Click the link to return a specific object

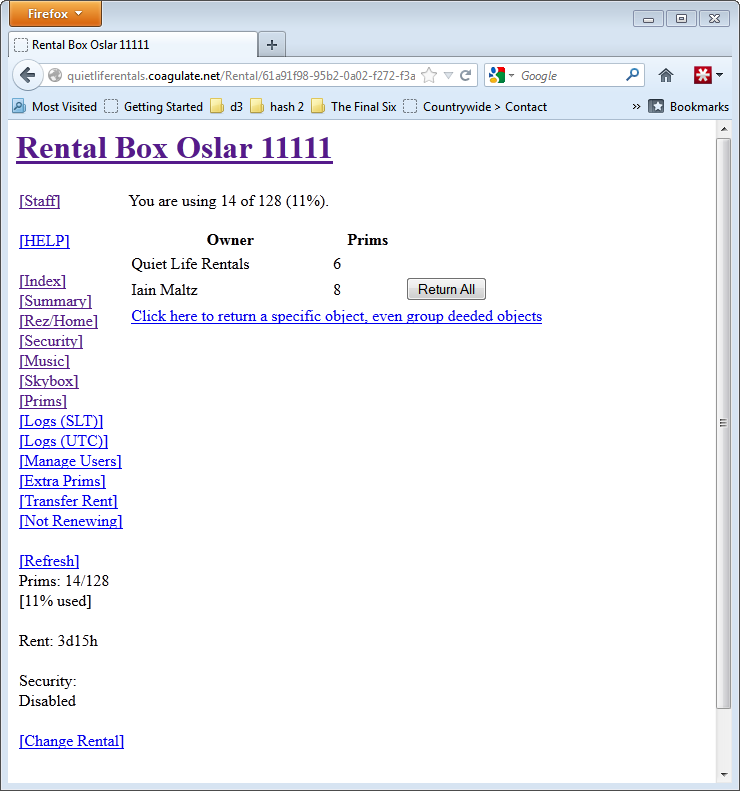(336, 316)
